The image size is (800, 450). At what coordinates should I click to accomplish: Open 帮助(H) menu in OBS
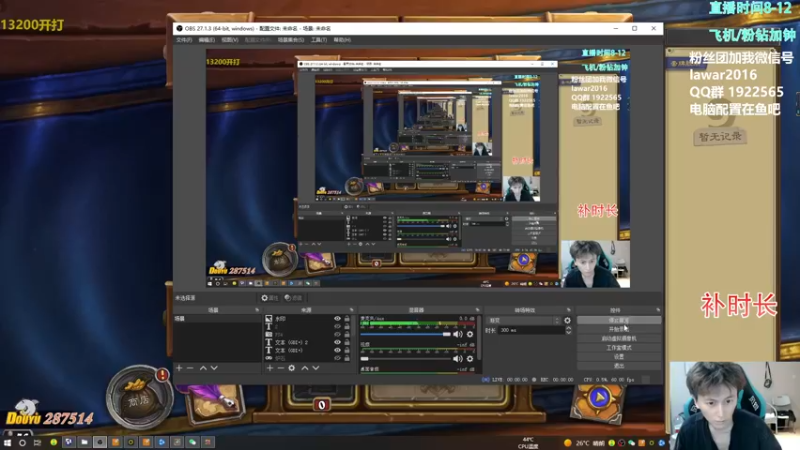click(x=342, y=40)
